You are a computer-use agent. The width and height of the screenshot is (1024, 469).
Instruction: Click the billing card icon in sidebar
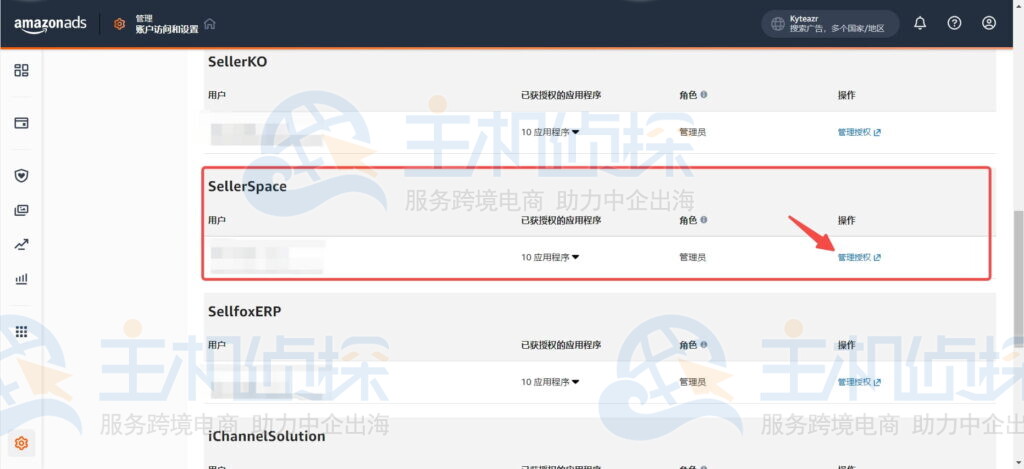[21, 123]
